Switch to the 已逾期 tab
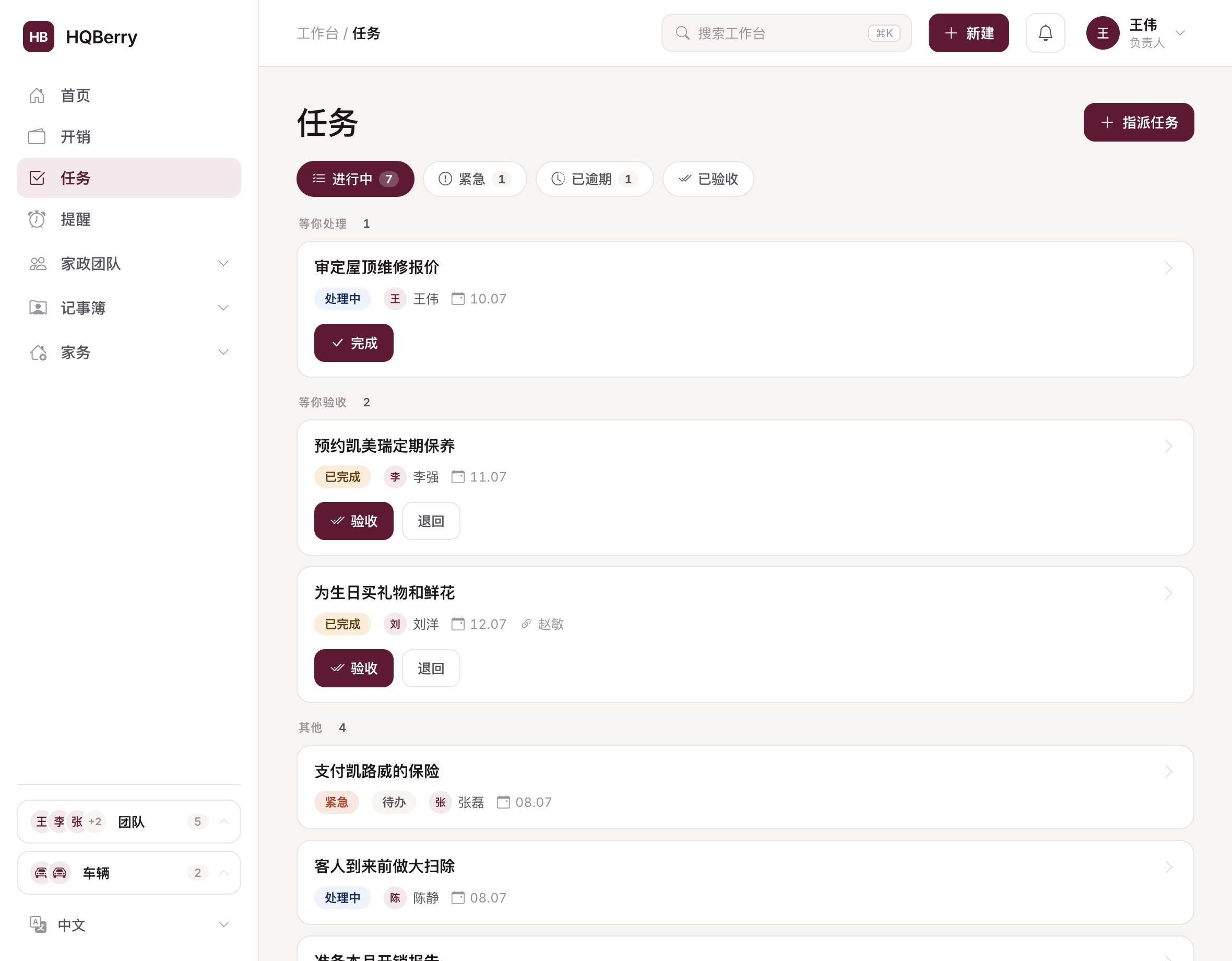 pyautogui.click(x=595, y=179)
